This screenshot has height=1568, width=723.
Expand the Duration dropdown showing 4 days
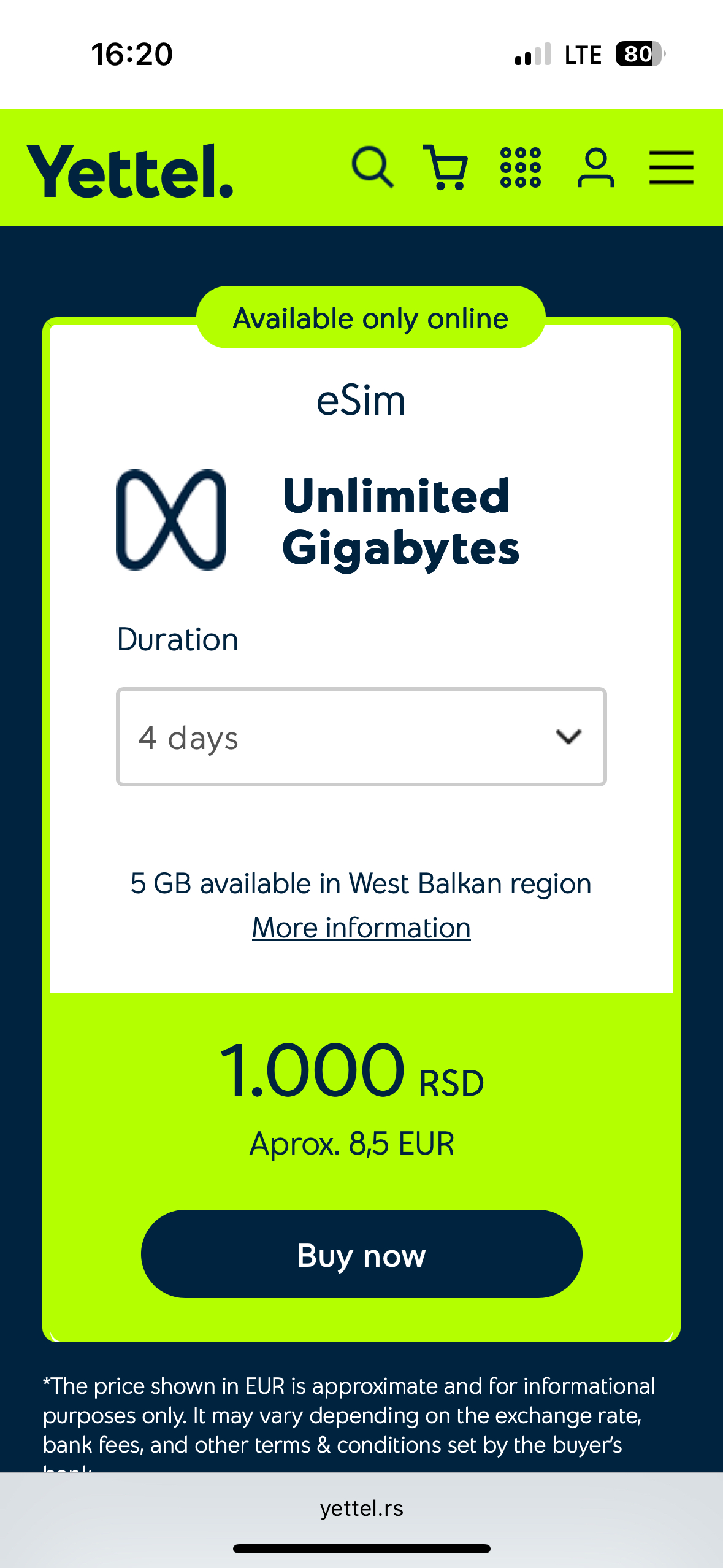(361, 736)
